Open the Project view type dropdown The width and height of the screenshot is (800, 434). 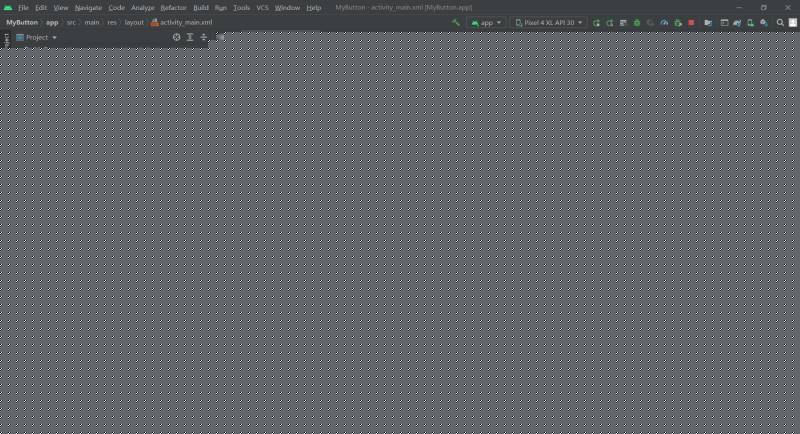36,37
